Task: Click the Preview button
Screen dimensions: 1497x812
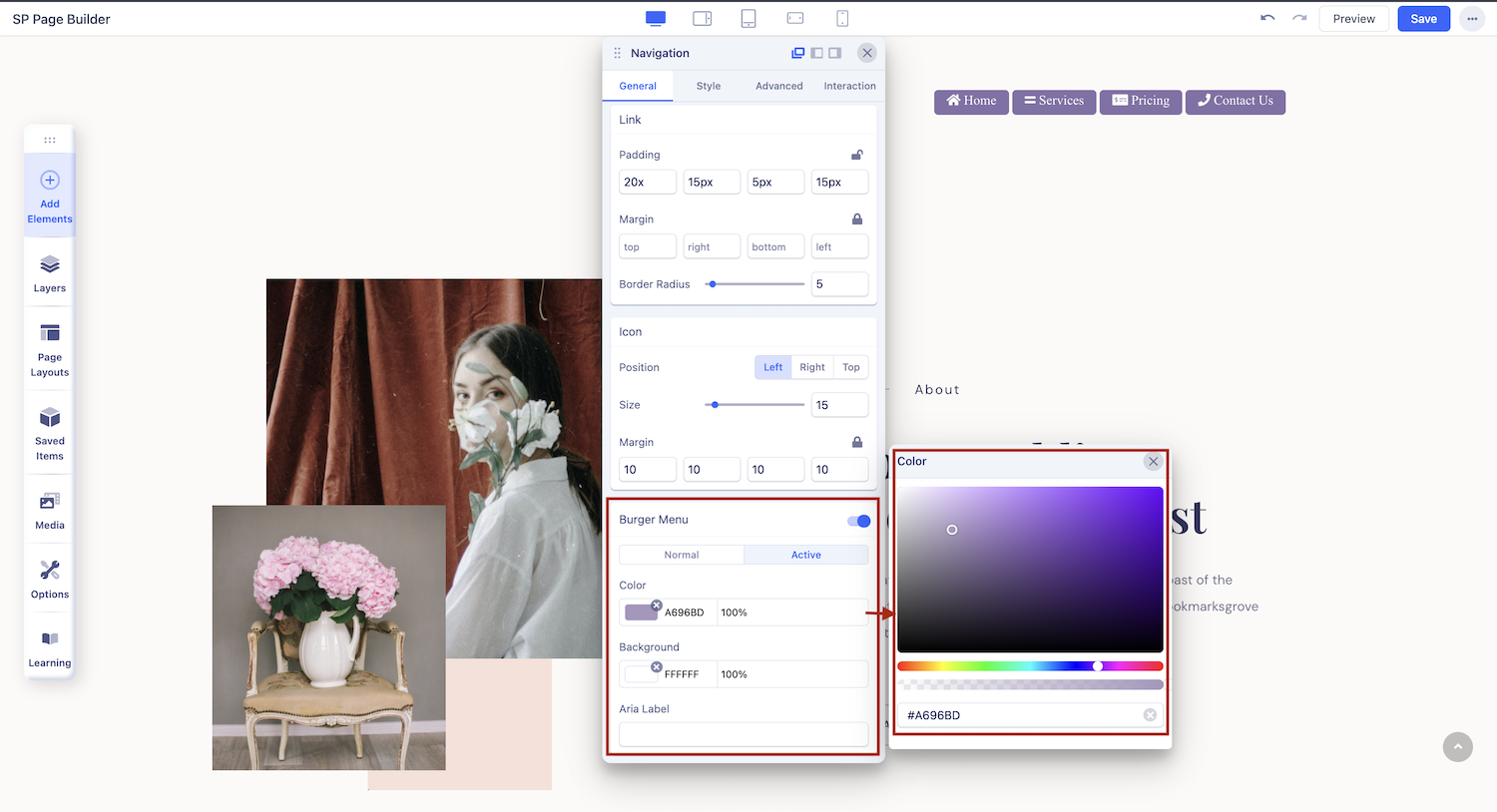Action: click(x=1353, y=19)
